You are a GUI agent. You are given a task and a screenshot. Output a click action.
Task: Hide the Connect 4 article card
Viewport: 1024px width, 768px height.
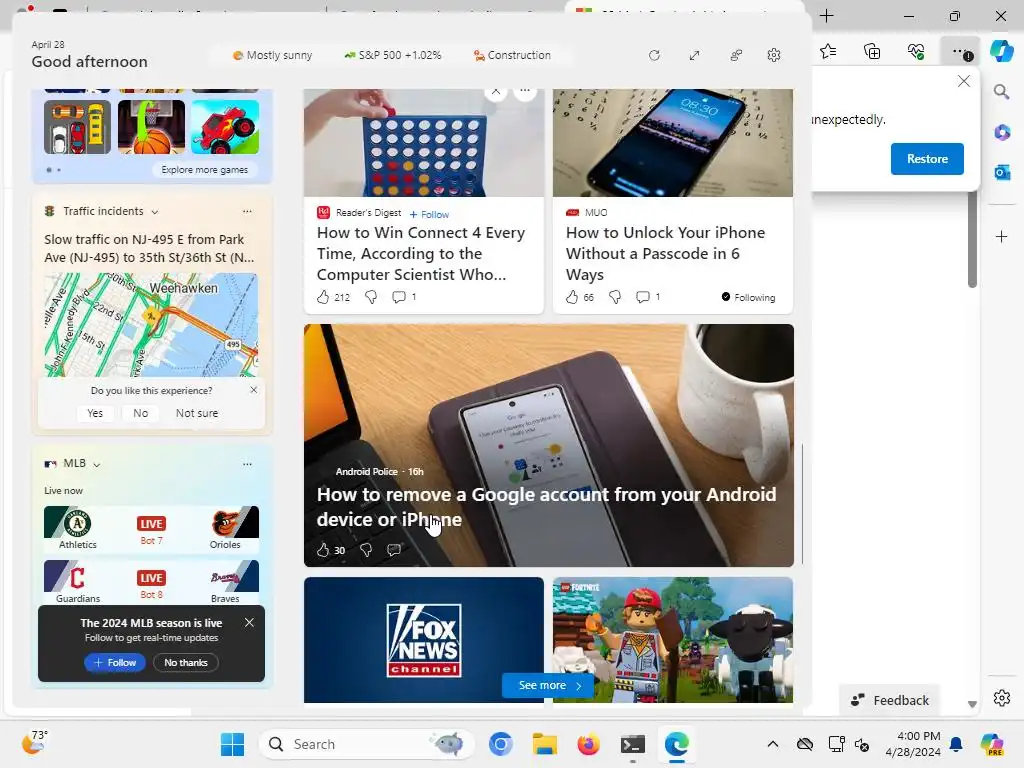click(496, 91)
